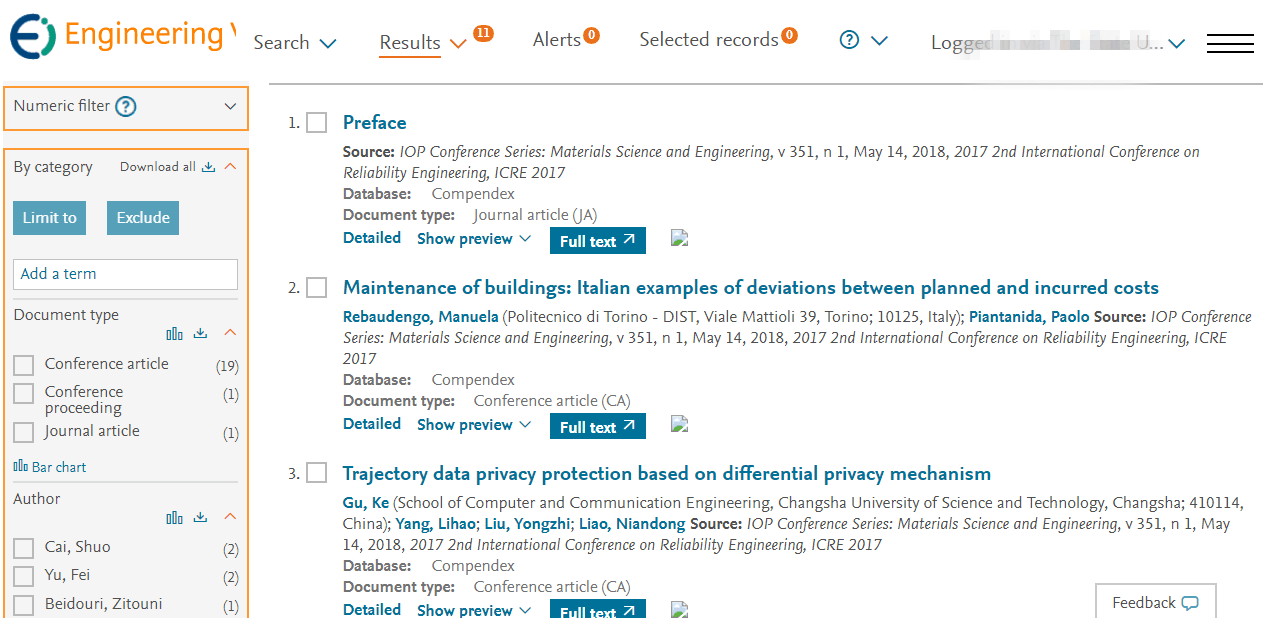Open the Alerts tab

[557, 40]
